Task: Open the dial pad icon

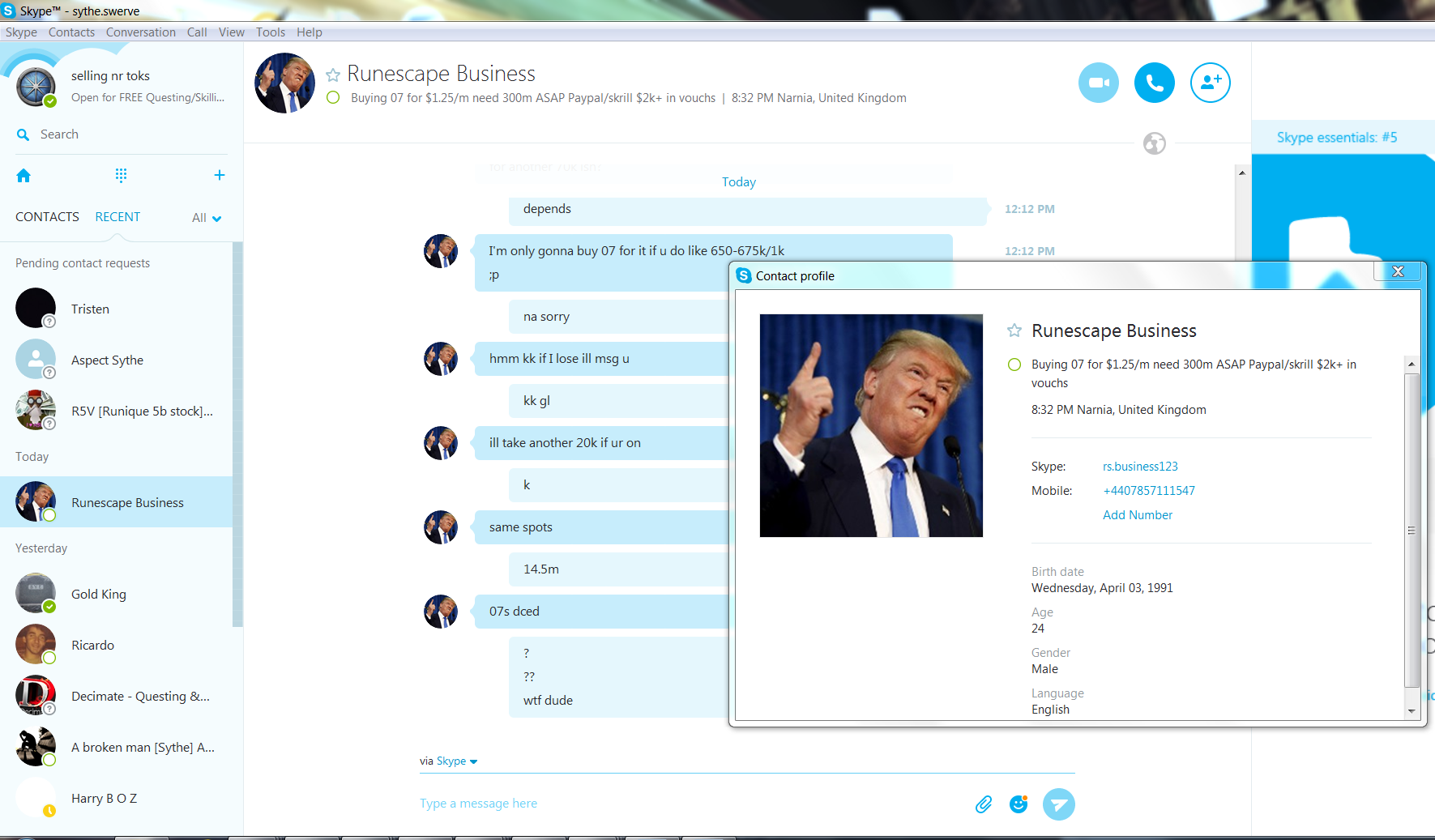Action: (x=121, y=175)
